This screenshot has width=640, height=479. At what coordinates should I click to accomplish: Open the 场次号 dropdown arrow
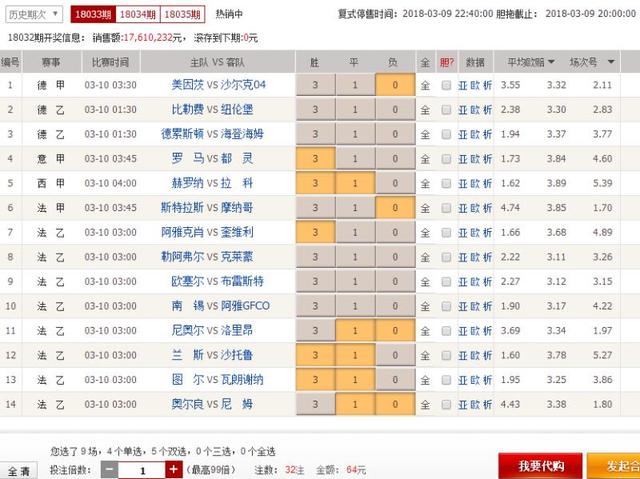611,62
